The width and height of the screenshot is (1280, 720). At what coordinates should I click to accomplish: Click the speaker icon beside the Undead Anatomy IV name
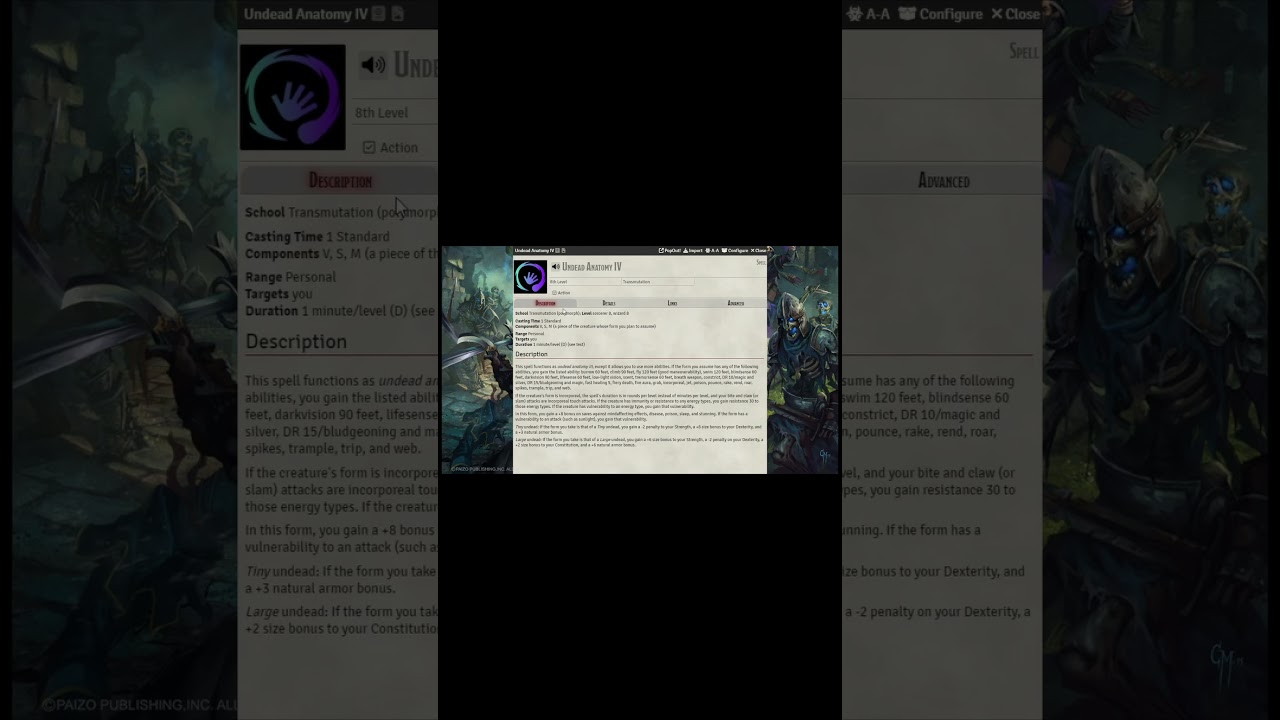(556, 267)
